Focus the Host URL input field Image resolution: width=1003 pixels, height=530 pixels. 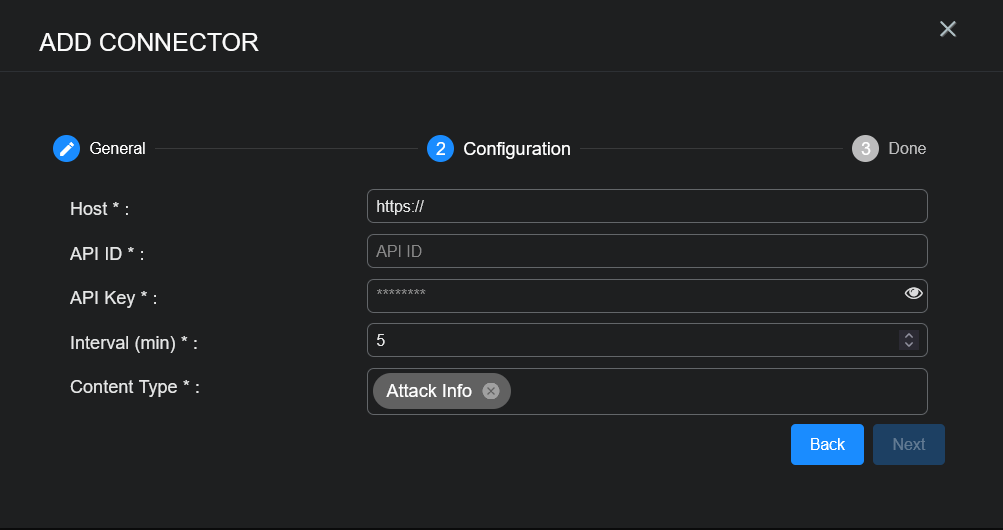click(x=647, y=206)
